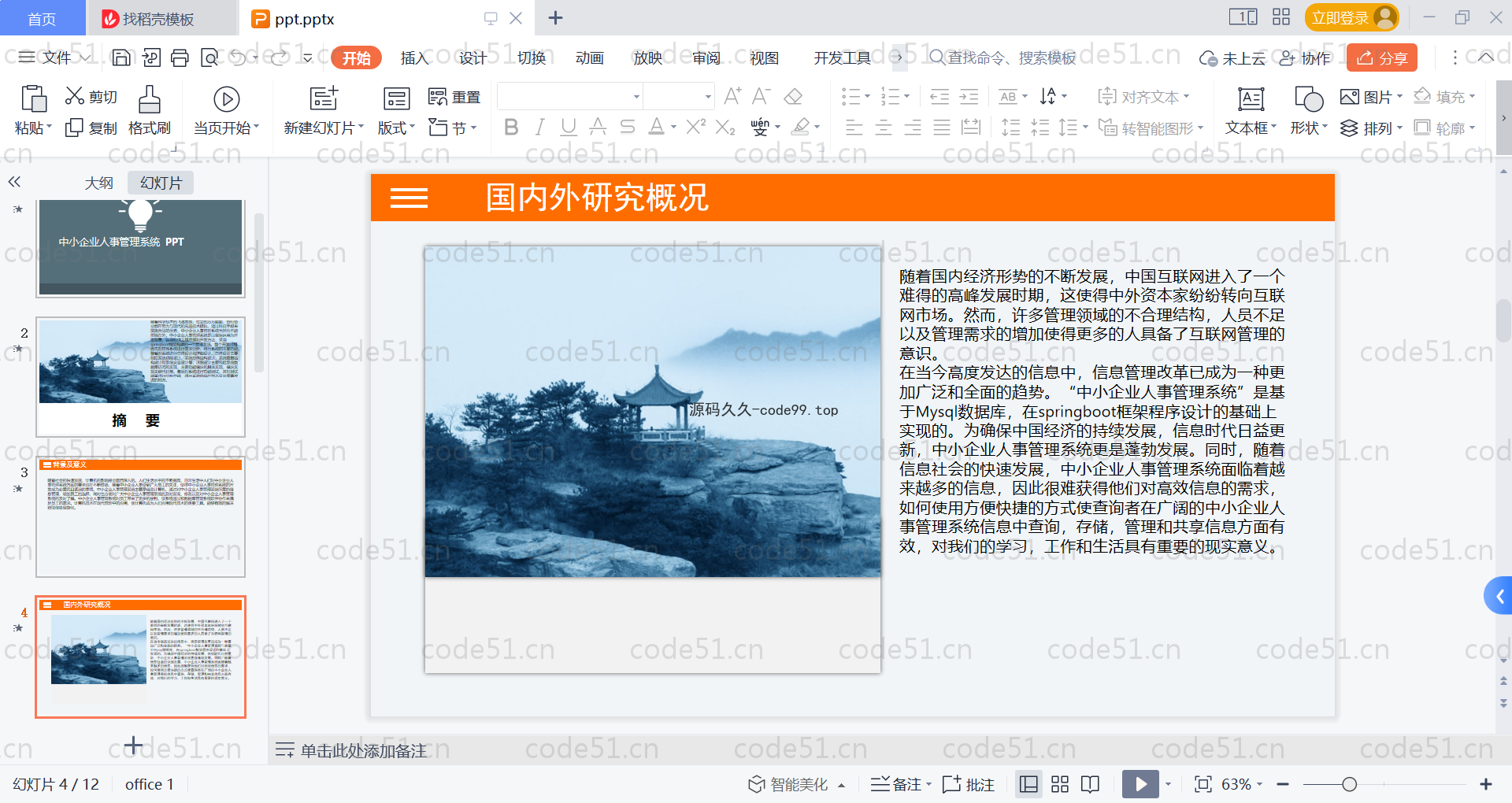This screenshot has height=803, width=1512.
Task: Insert a Text Box (文本框)
Action: click(1251, 110)
